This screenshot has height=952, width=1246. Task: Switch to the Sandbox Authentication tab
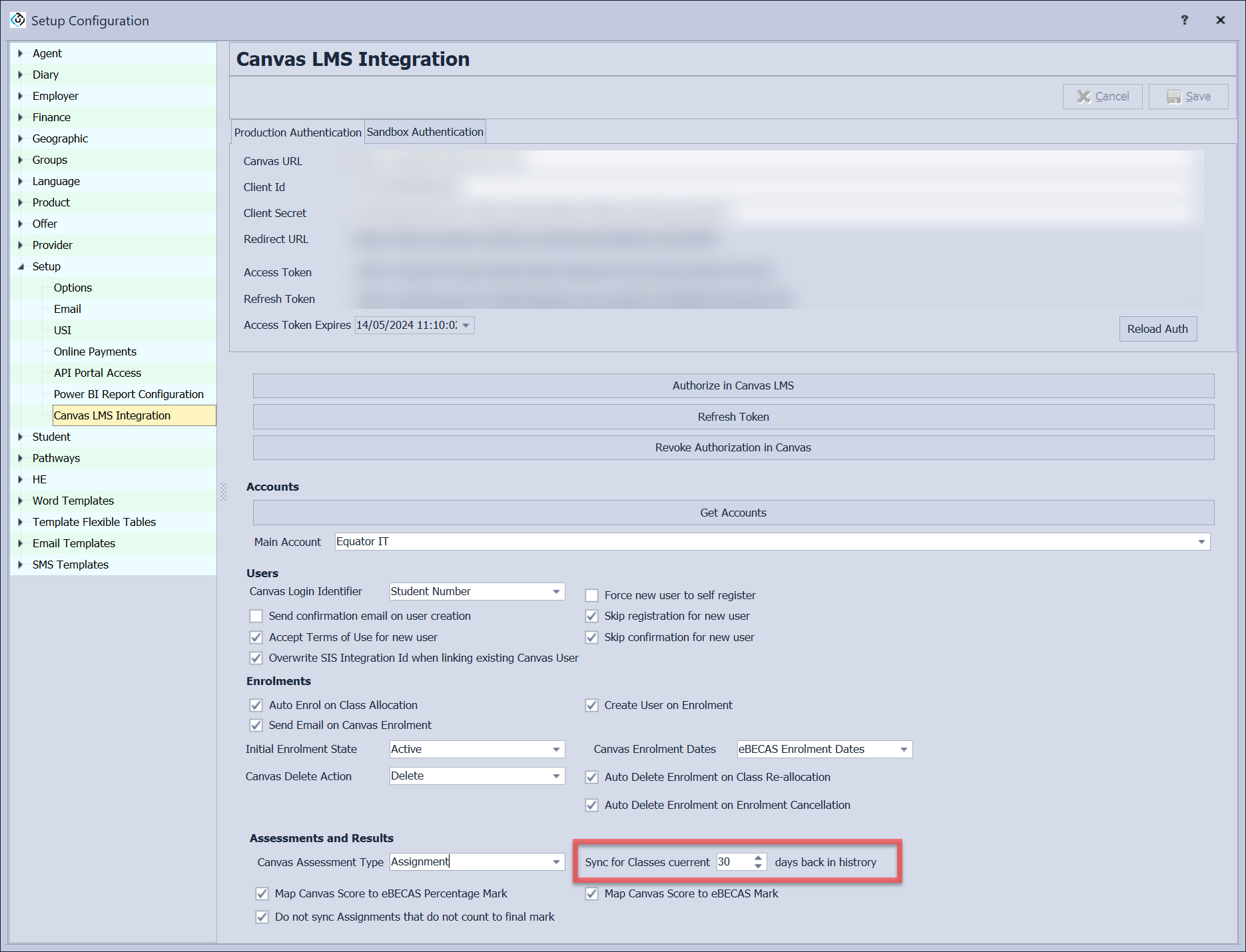[425, 132]
